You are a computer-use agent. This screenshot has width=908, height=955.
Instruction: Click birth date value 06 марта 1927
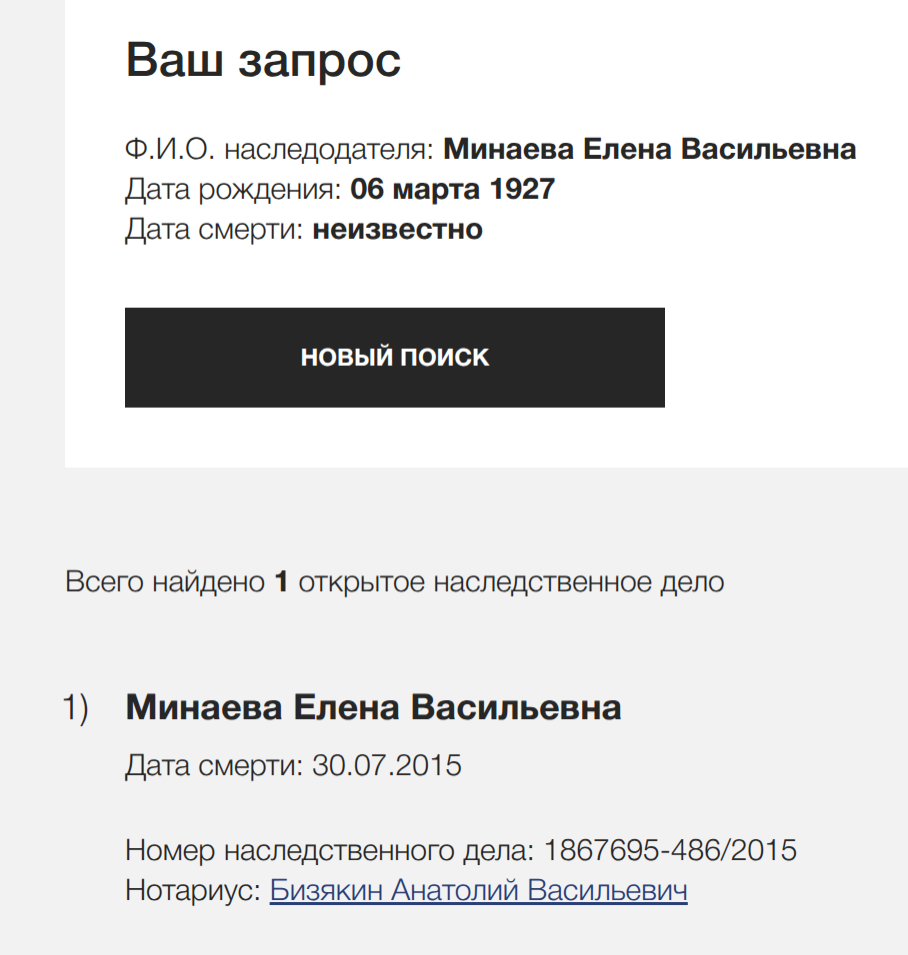point(452,189)
